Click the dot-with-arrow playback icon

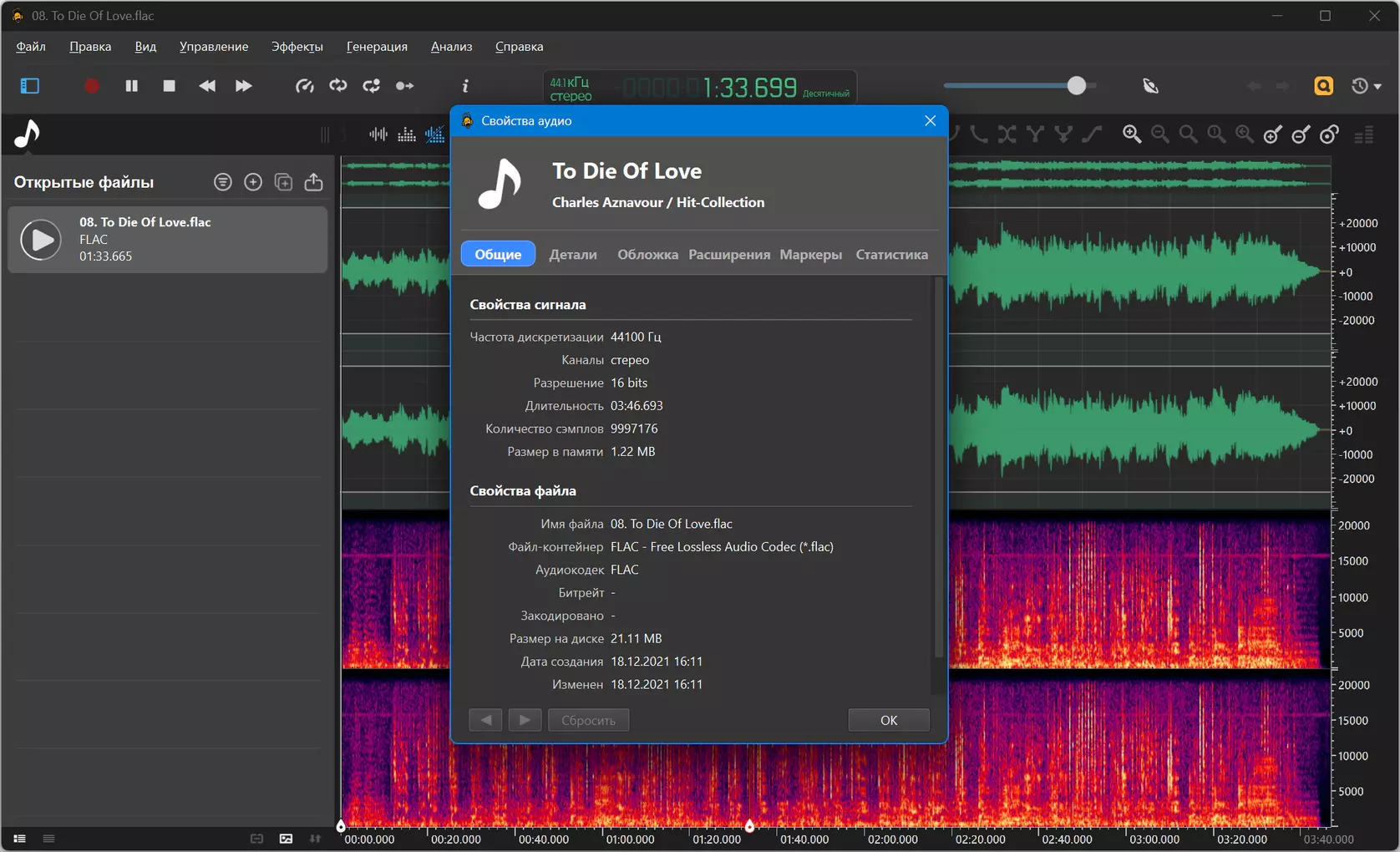[405, 86]
